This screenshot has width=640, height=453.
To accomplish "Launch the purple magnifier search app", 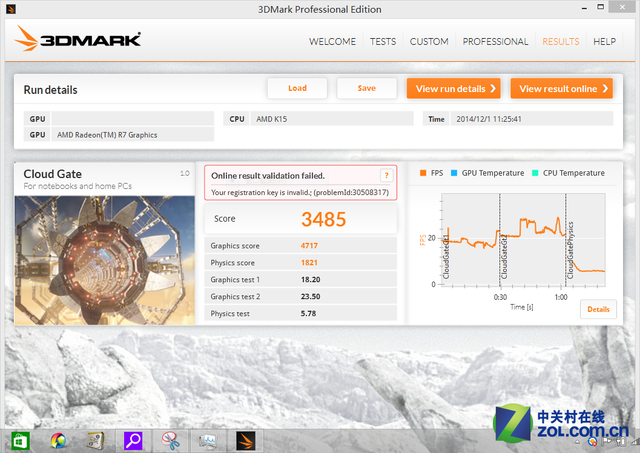I will click(133, 440).
